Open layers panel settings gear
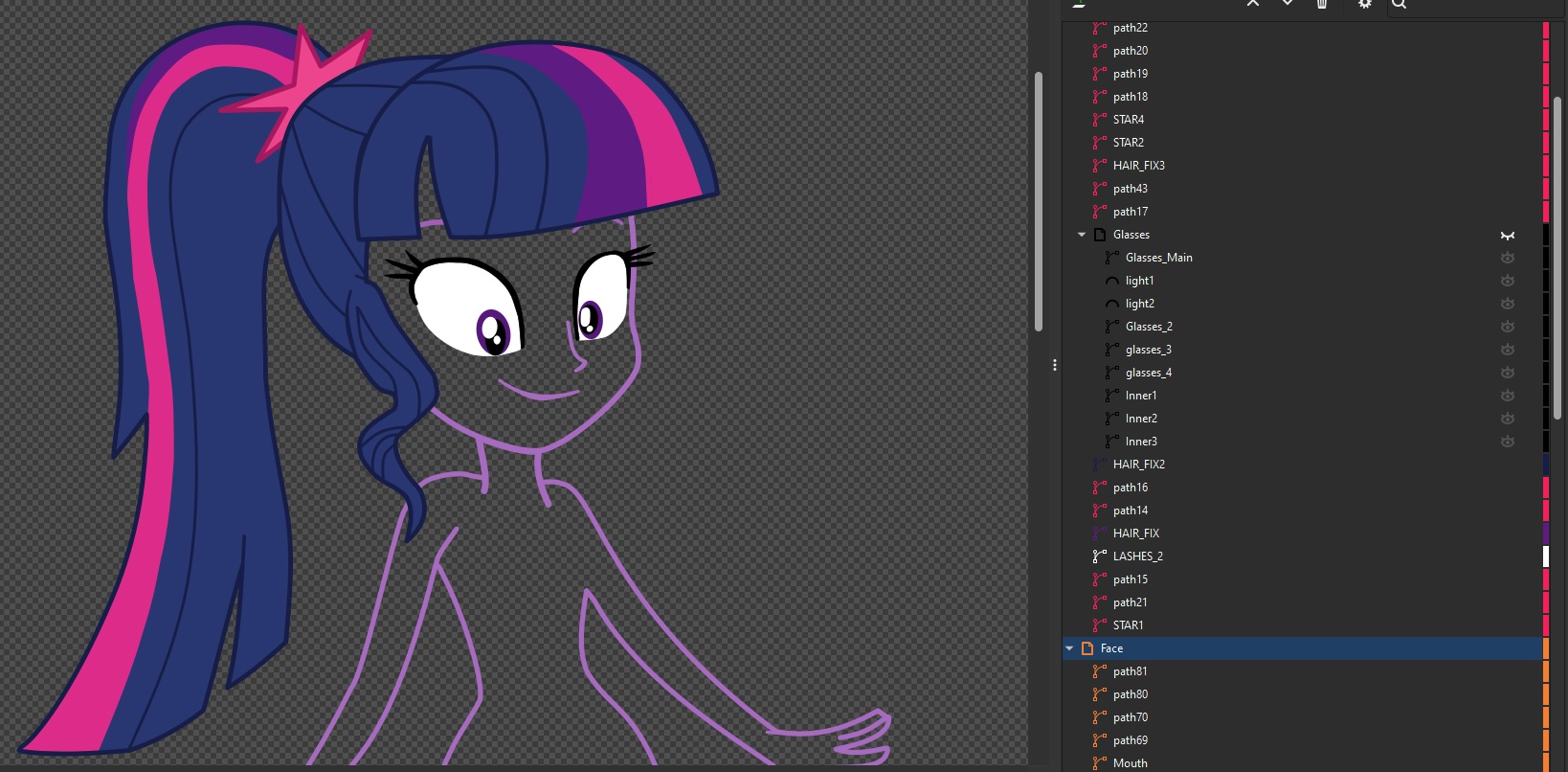Viewport: 1568px width, 772px height. coord(1365,4)
